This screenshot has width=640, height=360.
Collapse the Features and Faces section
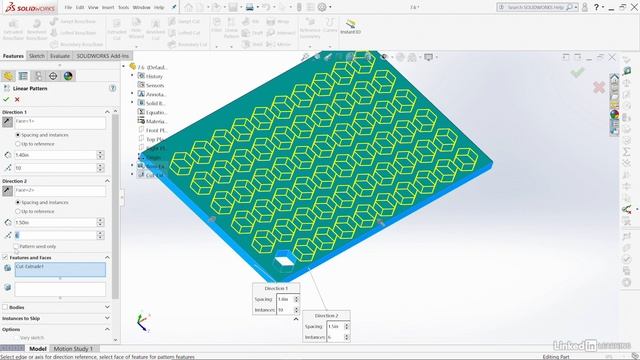[107, 258]
